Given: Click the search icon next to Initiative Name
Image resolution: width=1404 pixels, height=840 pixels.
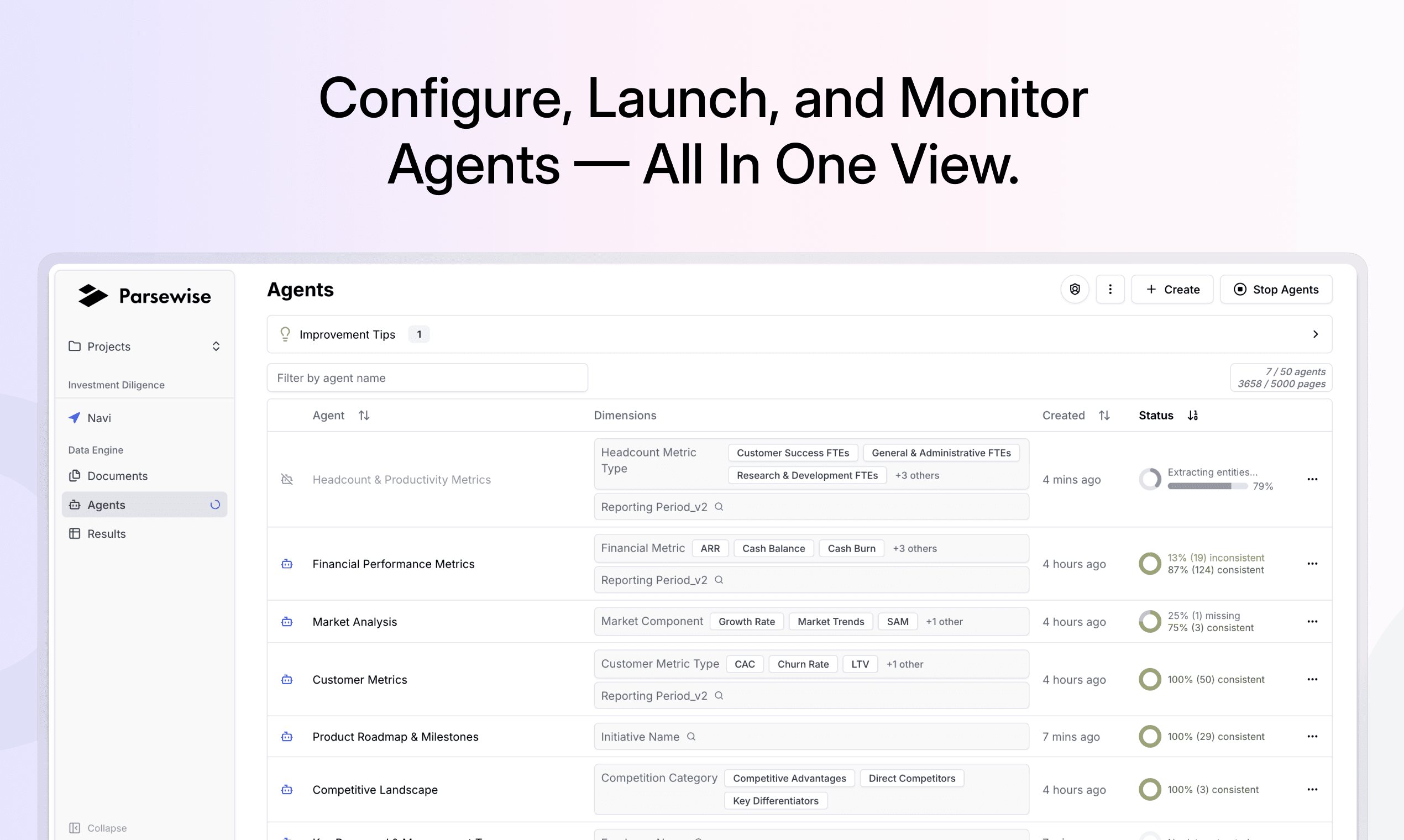Looking at the screenshot, I should tap(691, 737).
